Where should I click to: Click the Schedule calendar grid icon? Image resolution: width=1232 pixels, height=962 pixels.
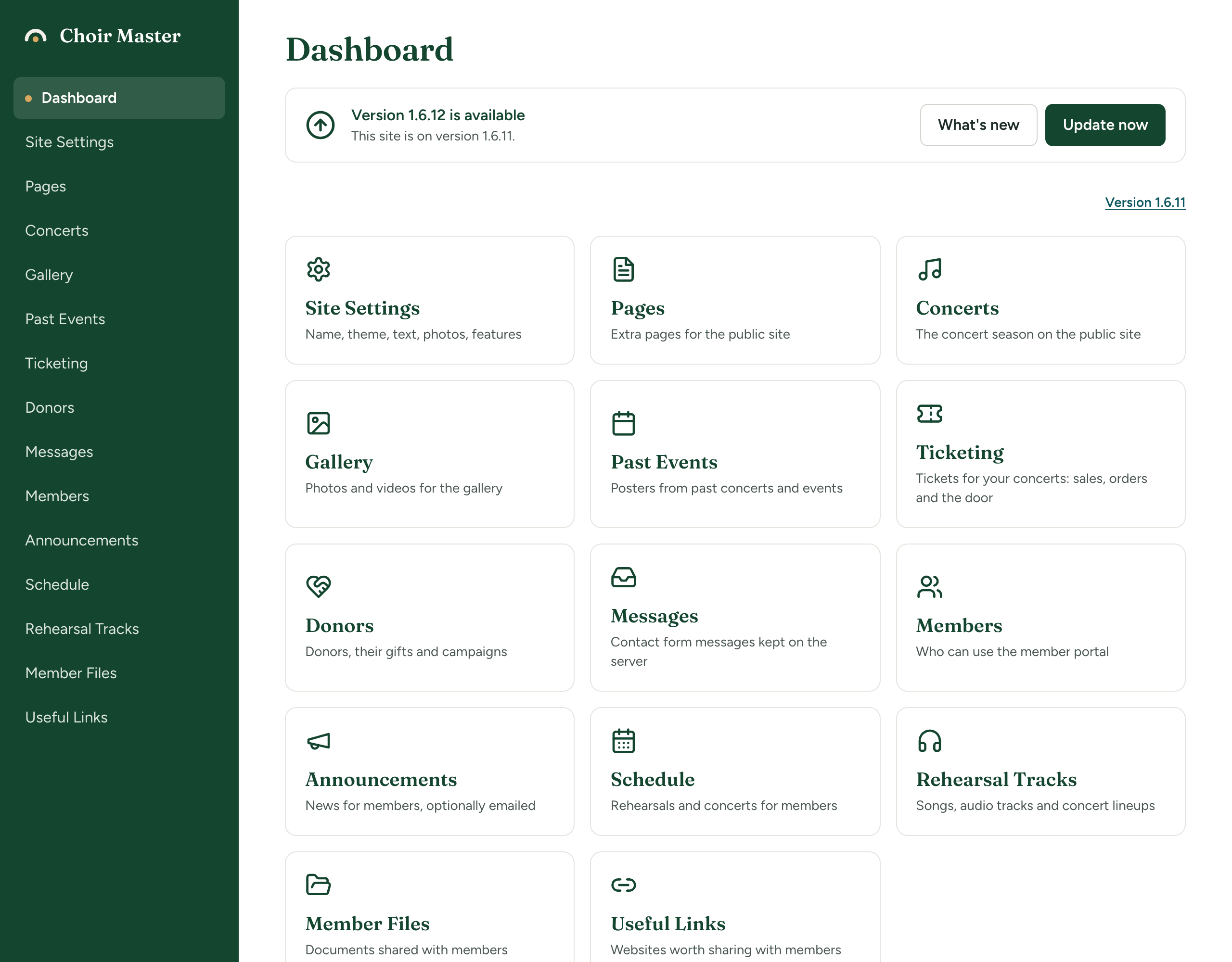623,741
